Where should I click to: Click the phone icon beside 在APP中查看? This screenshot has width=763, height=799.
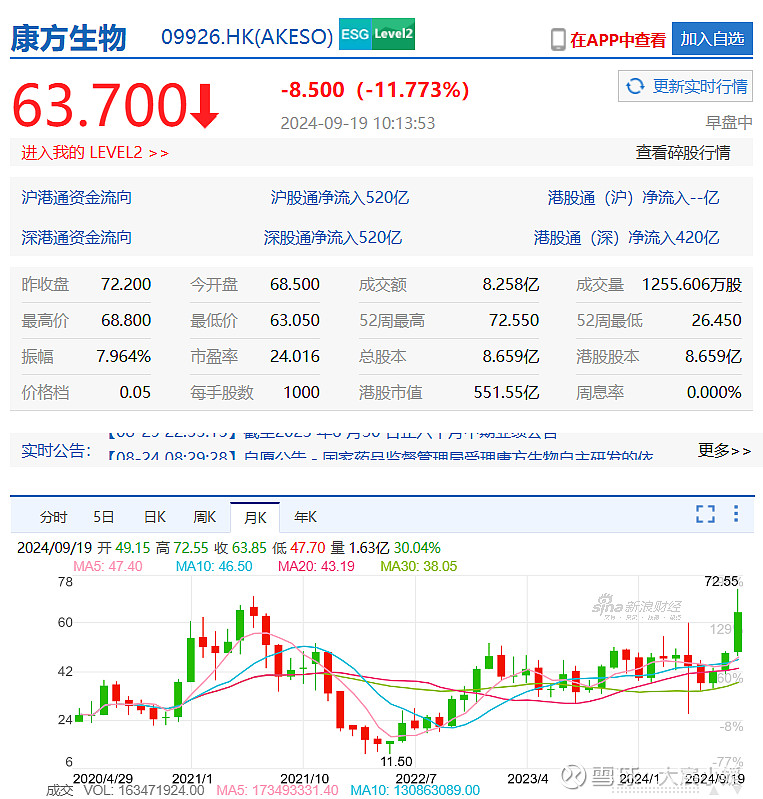pyautogui.click(x=558, y=39)
